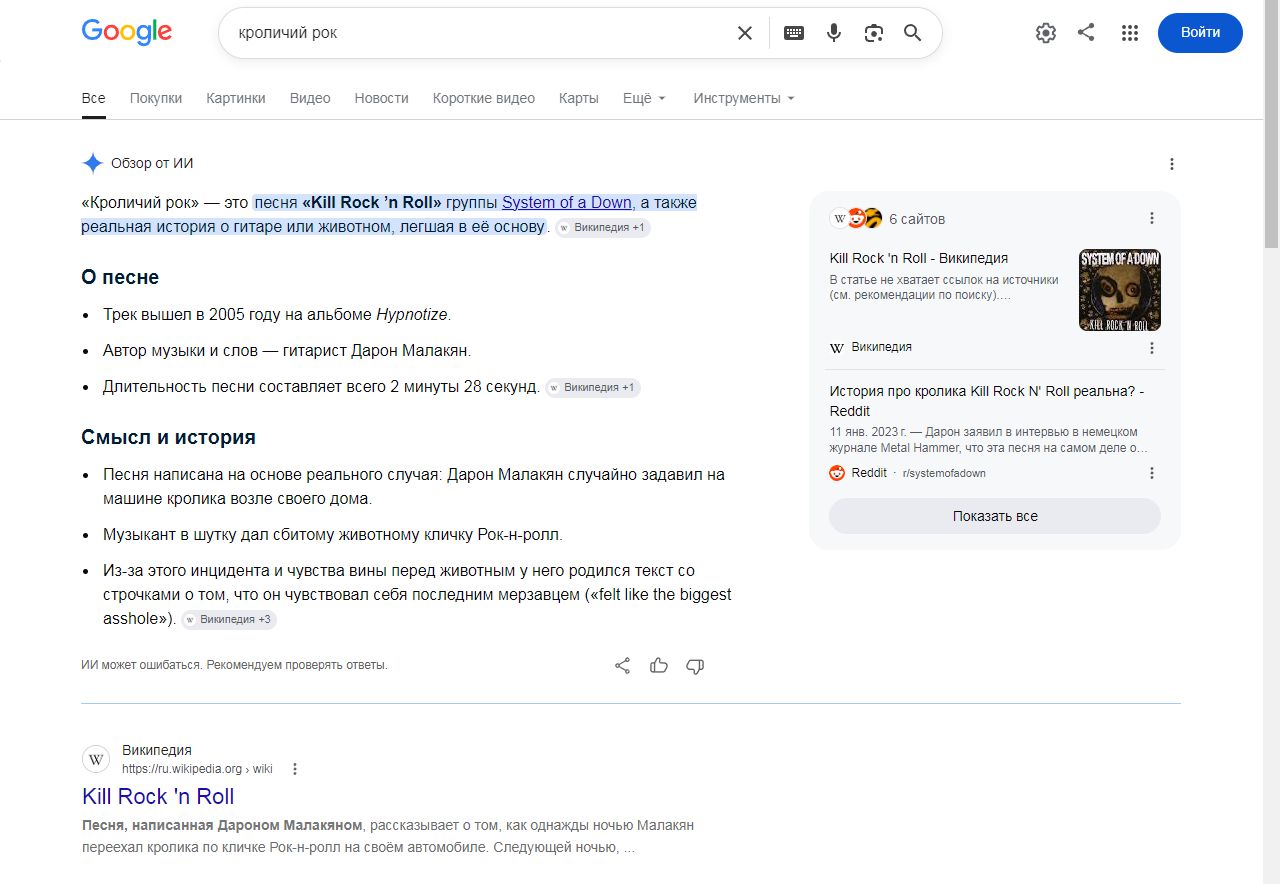Click the Wikipedia favicon in search result
Image resolution: width=1280 pixels, height=884 pixels.
tap(96, 759)
